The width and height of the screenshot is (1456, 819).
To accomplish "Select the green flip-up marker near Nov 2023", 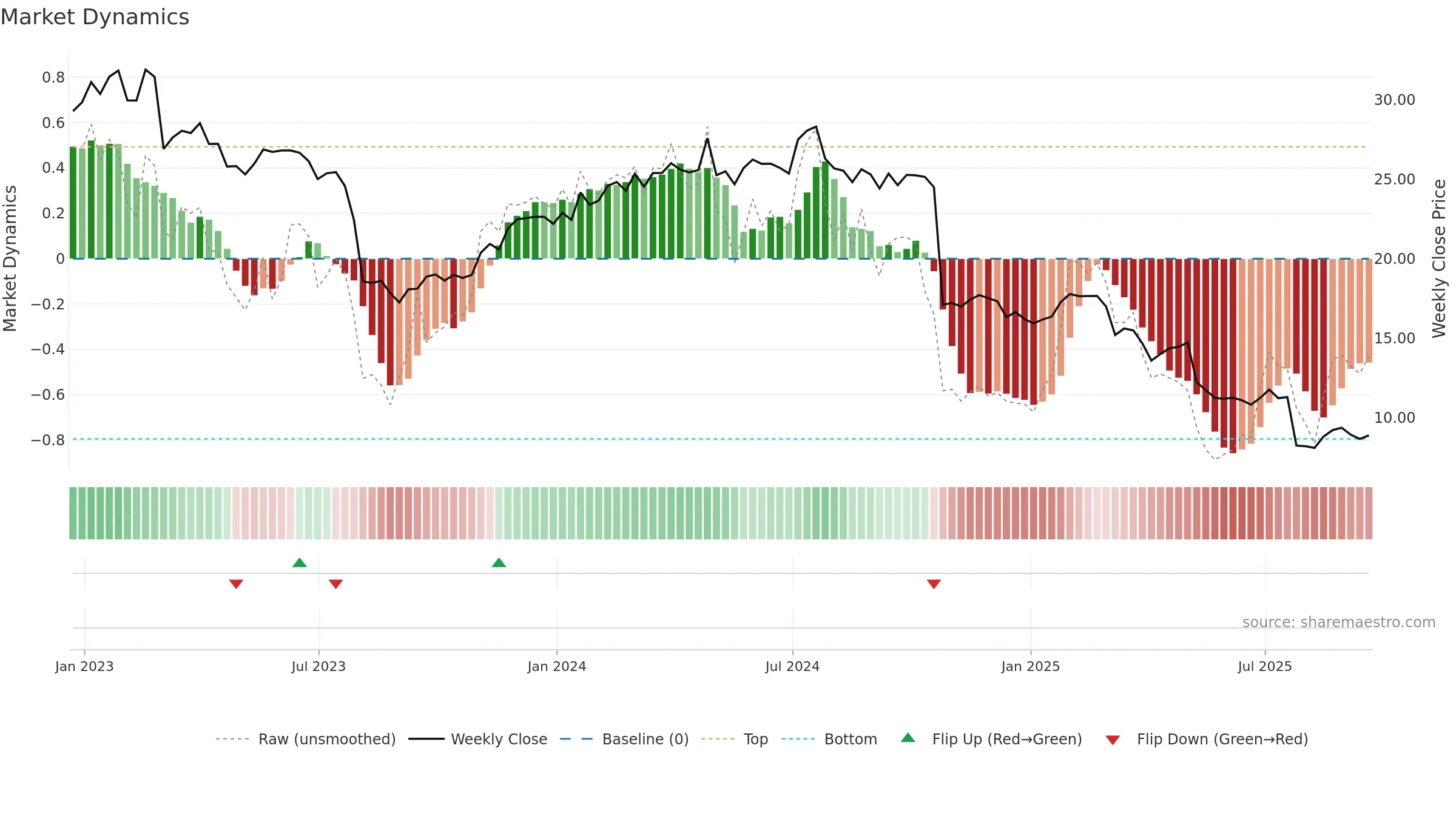I will (x=499, y=562).
